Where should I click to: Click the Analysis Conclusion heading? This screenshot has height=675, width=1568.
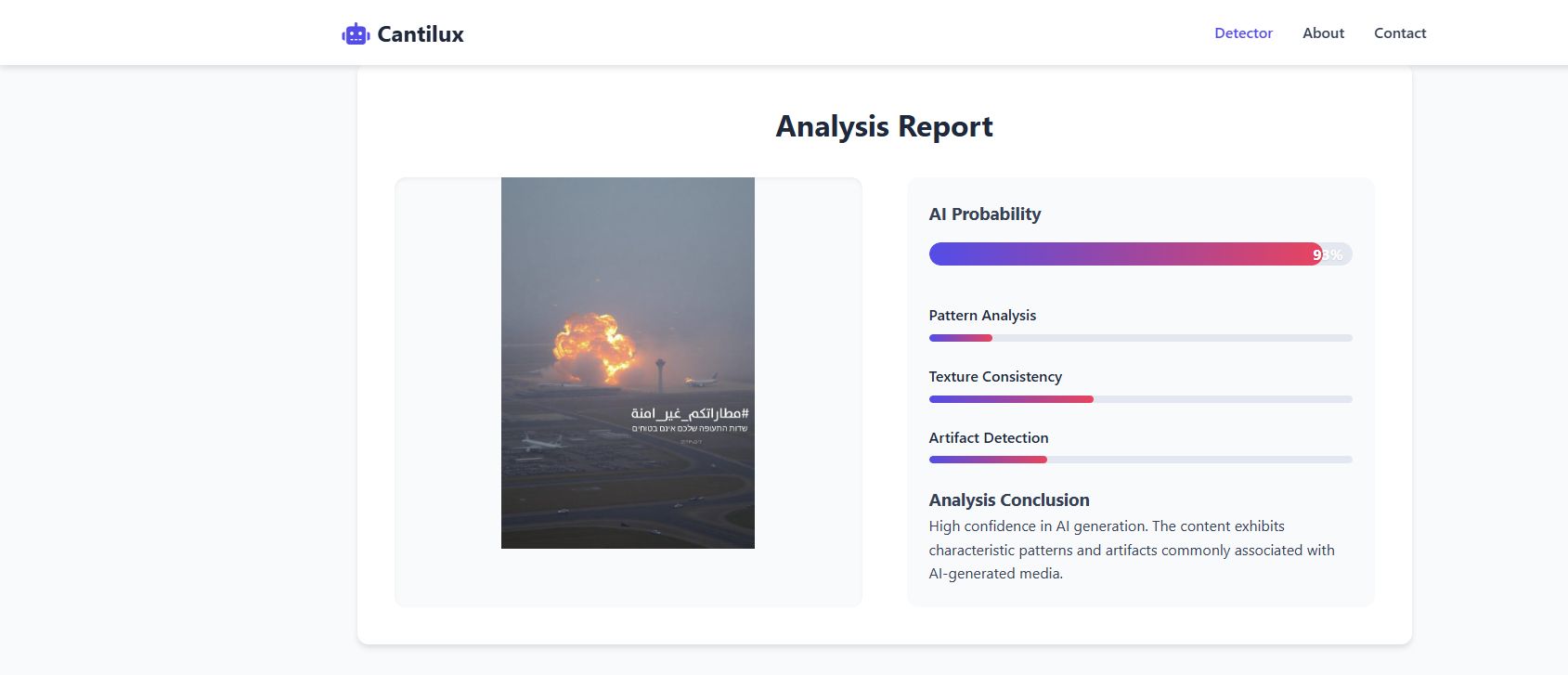[x=1009, y=500]
